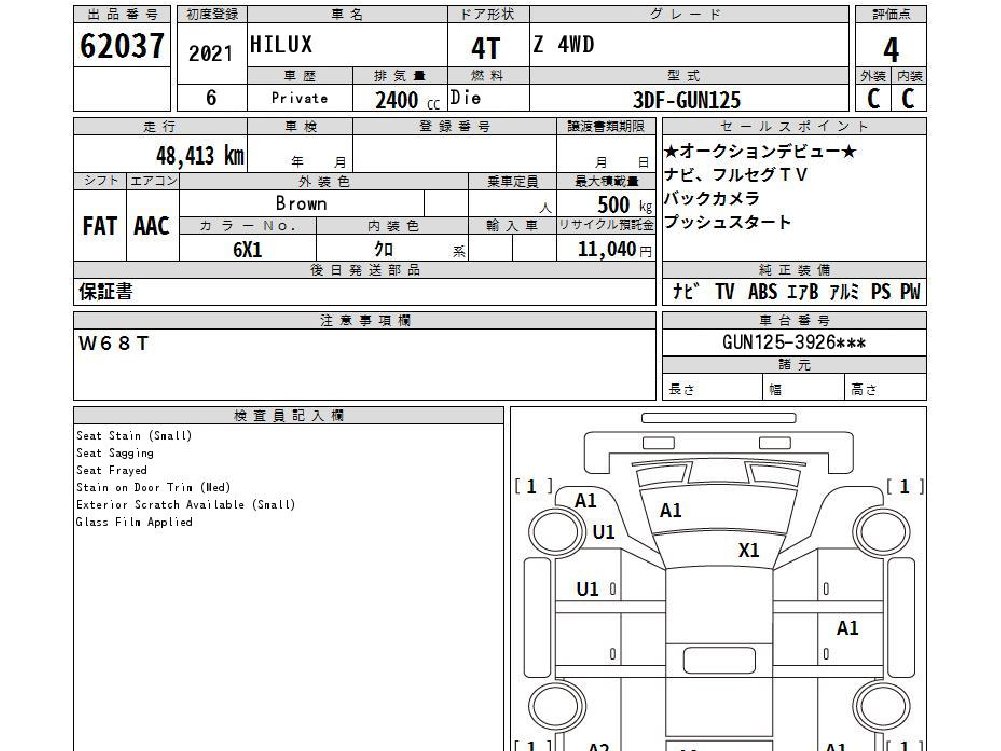Select the Glass Film Applied note
The height and width of the screenshot is (751, 1001).
click(x=134, y=522)
